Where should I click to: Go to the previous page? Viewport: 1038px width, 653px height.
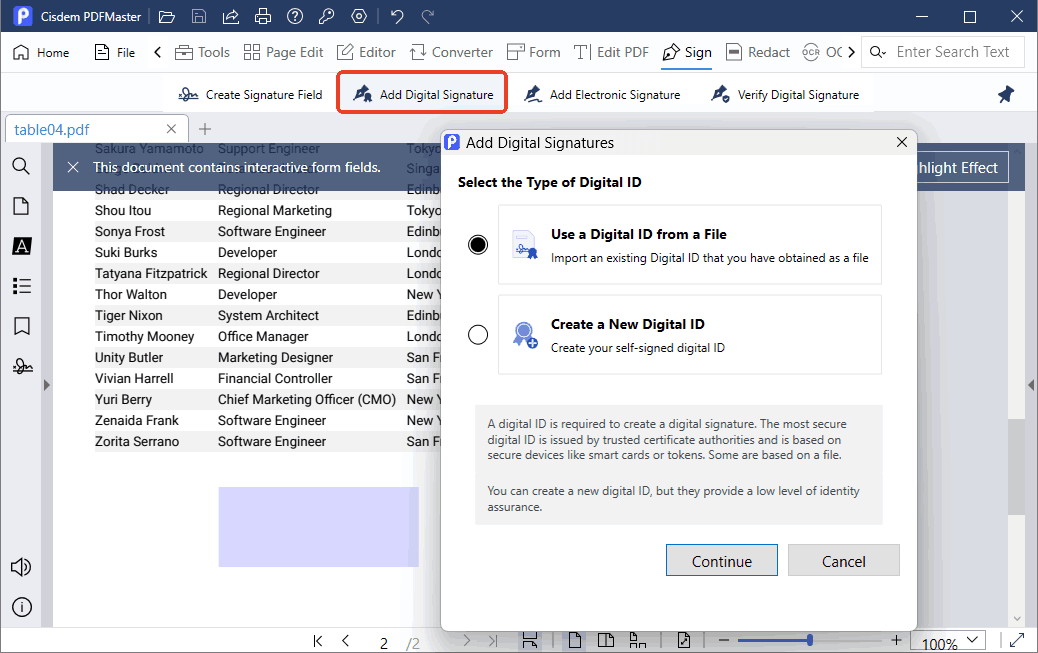[x=346, y=640]
